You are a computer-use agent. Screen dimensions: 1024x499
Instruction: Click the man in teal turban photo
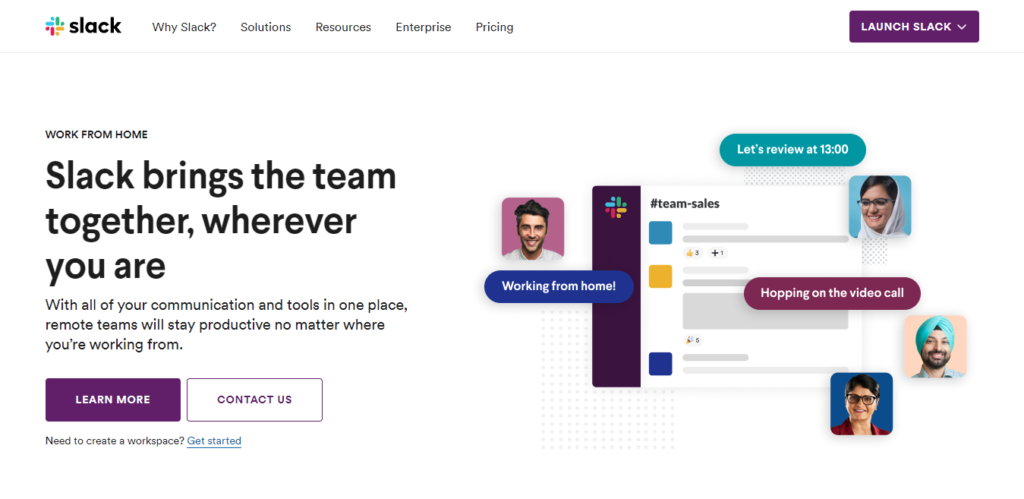tap(935, 346)
